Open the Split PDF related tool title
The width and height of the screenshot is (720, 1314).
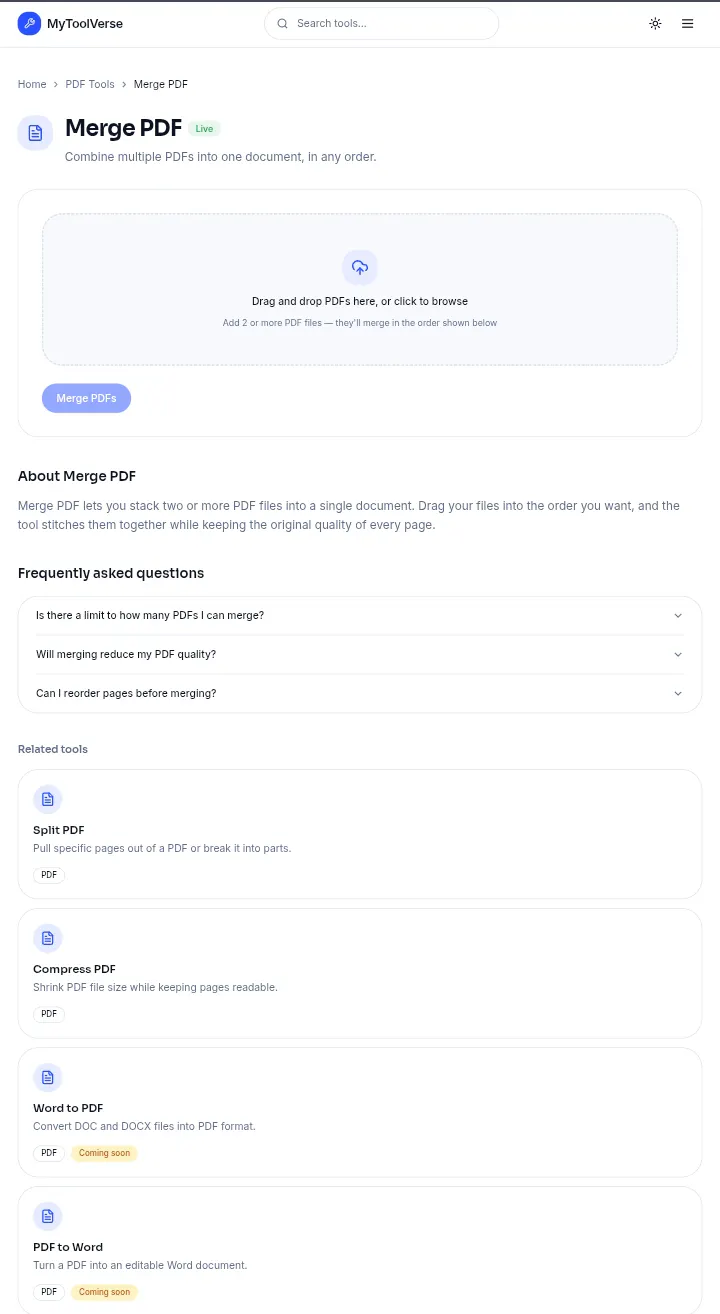click(x=59, y=830)
